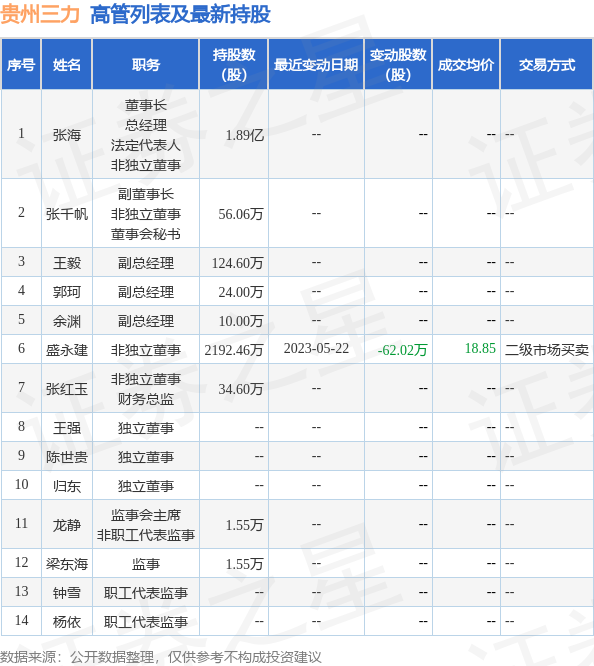Click the 法定代表人 position text
This screenshot has height=666, width=594.
click(146, 145)
